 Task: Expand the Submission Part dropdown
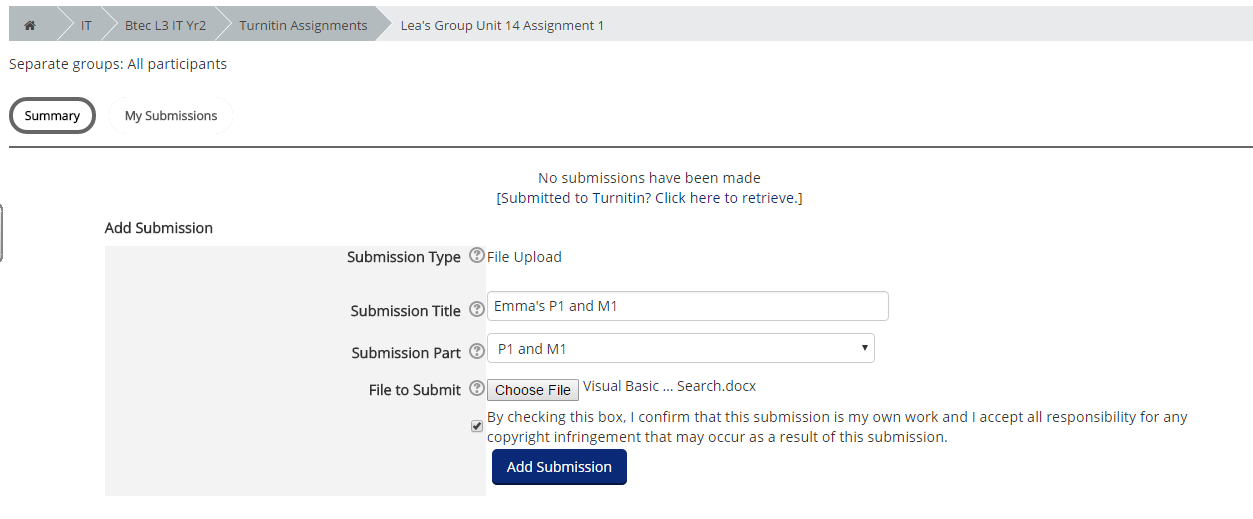[x=680, y=349]
